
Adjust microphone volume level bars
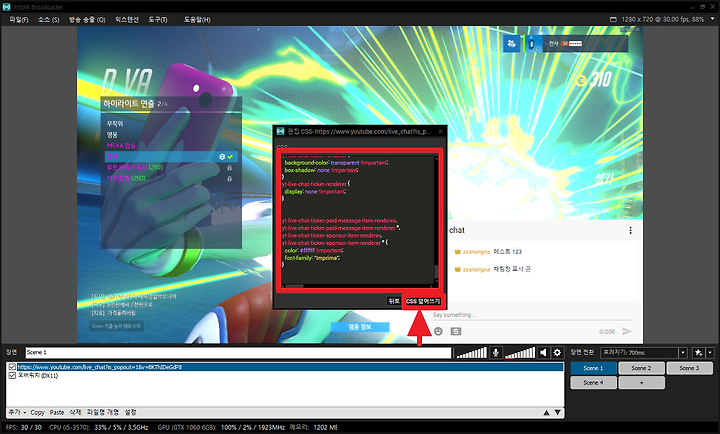tap(472, 353)
